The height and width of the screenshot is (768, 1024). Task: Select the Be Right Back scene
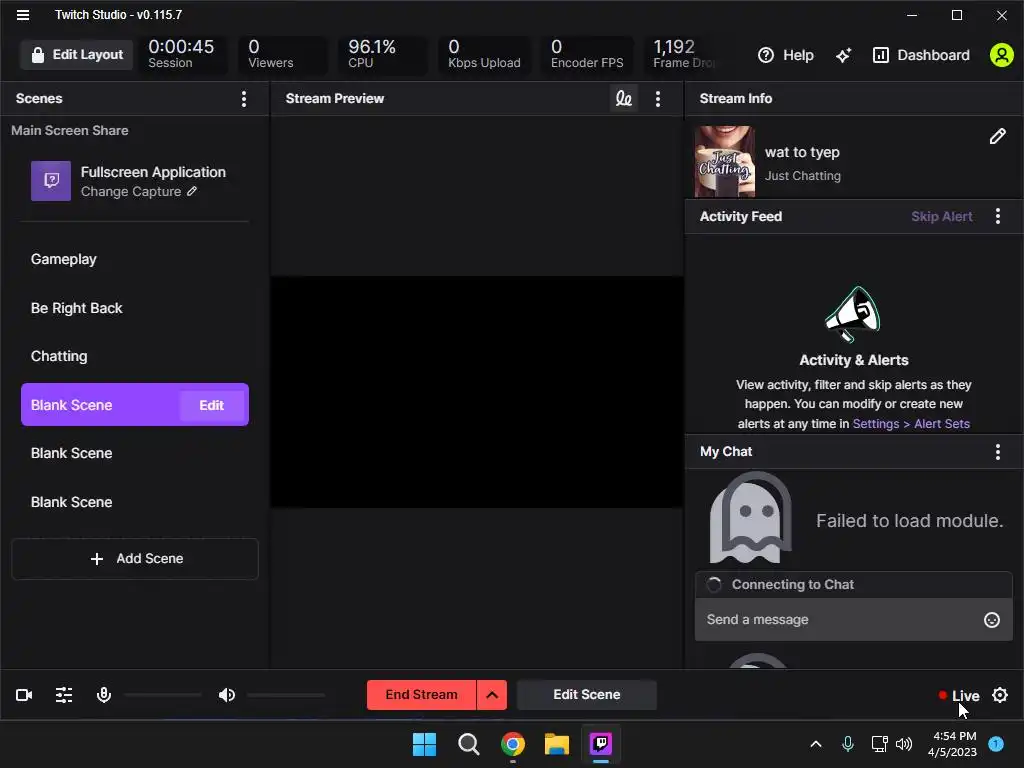coord(135,308)
